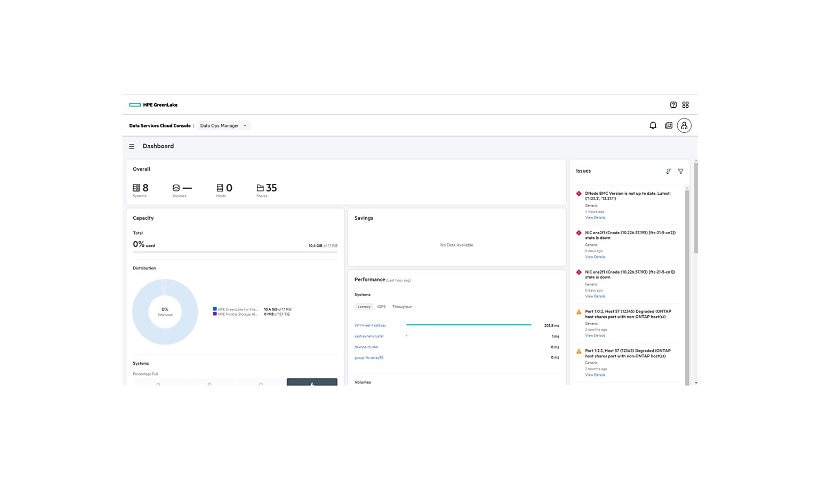The width and height of the screenshot is (820, 480).
Task: Open first system link in Performance list
Action: click(370, 325)
